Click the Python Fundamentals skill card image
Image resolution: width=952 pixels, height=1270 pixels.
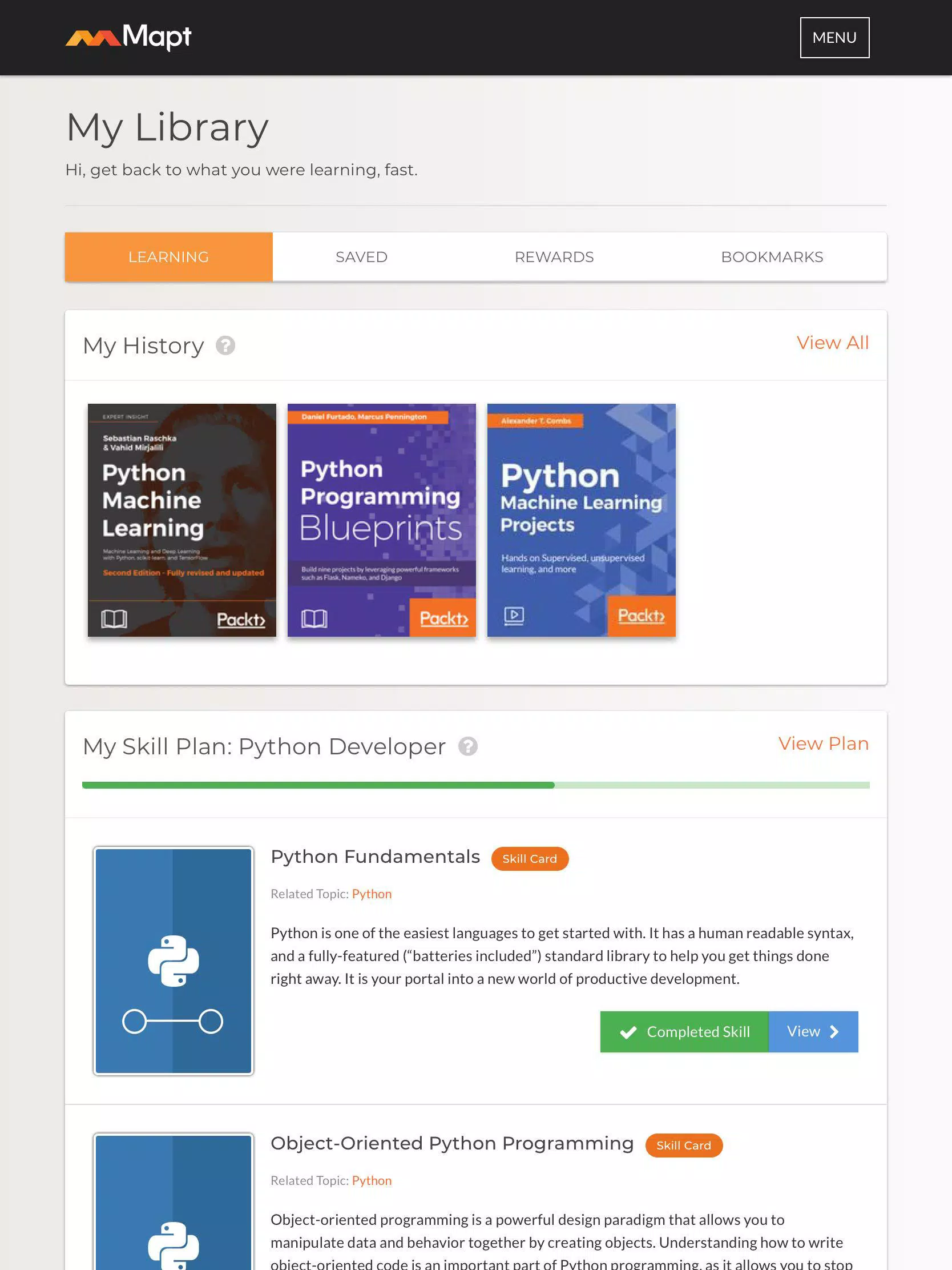(x=174, y=960)
